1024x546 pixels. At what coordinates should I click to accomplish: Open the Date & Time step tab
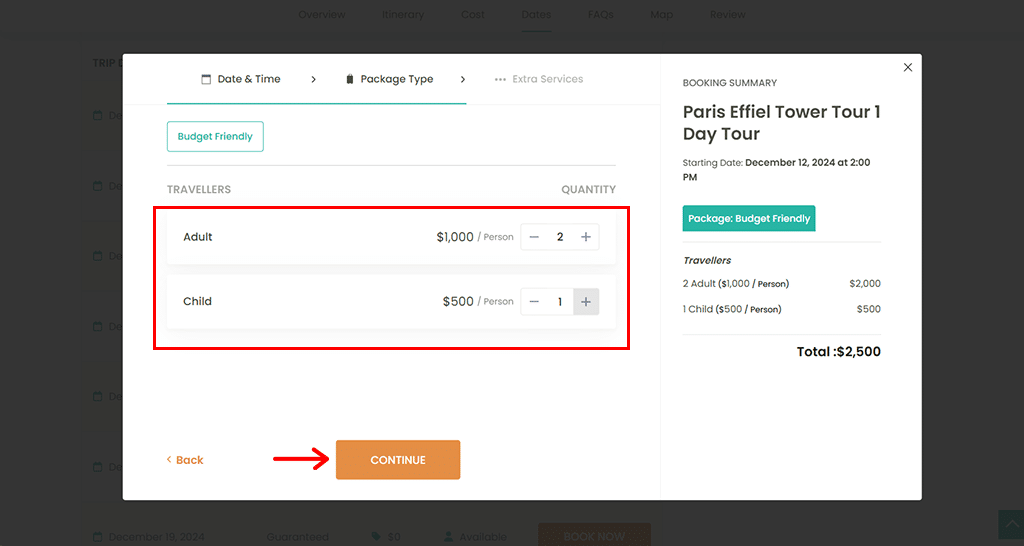coord(248,79)
